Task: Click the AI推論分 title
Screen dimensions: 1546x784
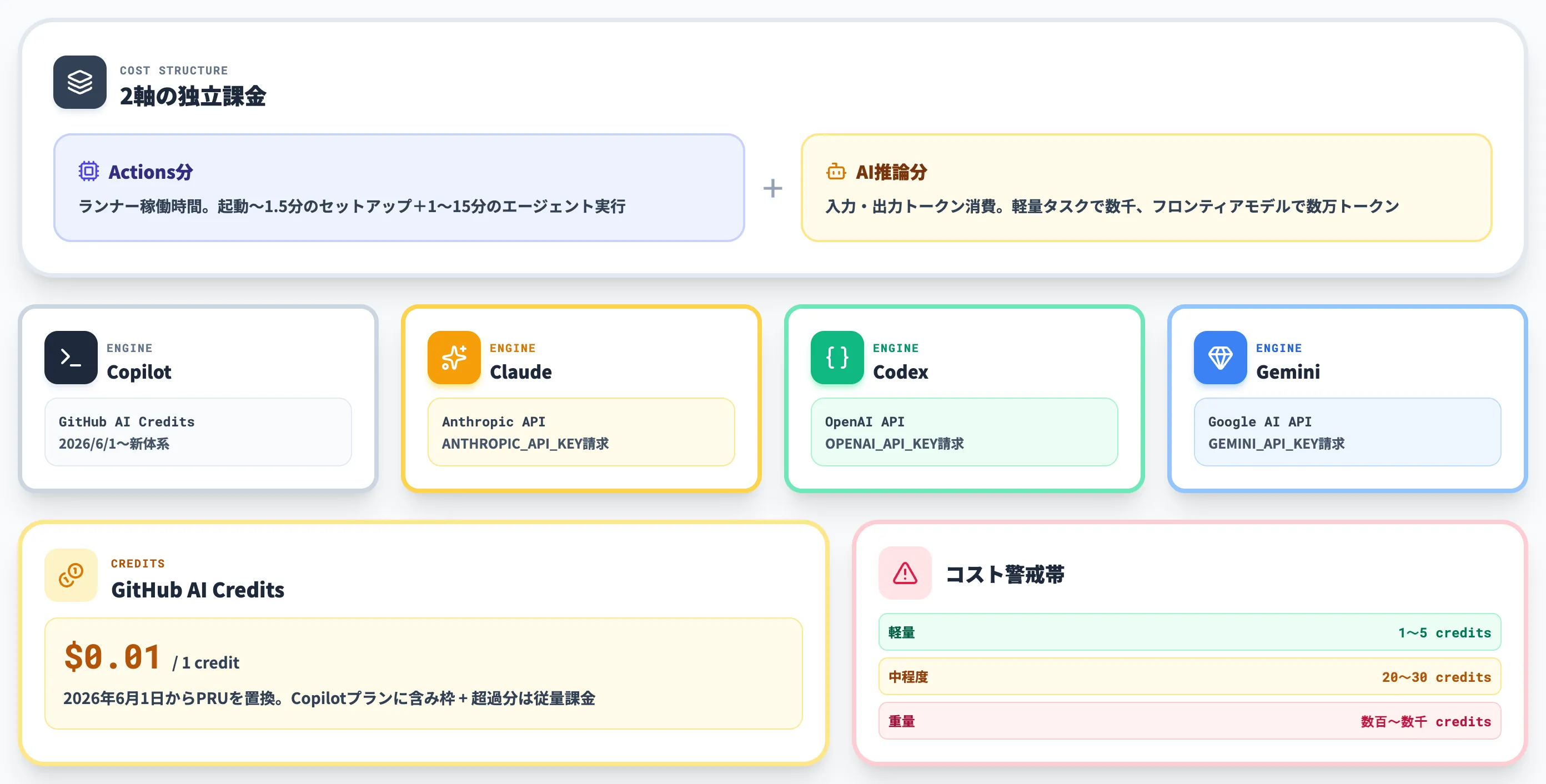Action: (x=891, y=172)
